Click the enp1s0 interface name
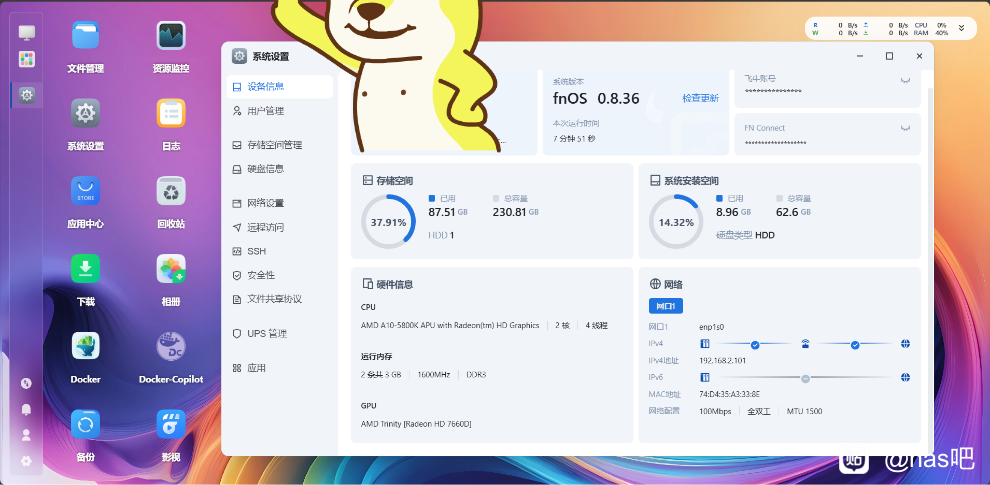This screenshot has width=990, height=485. 712,327
